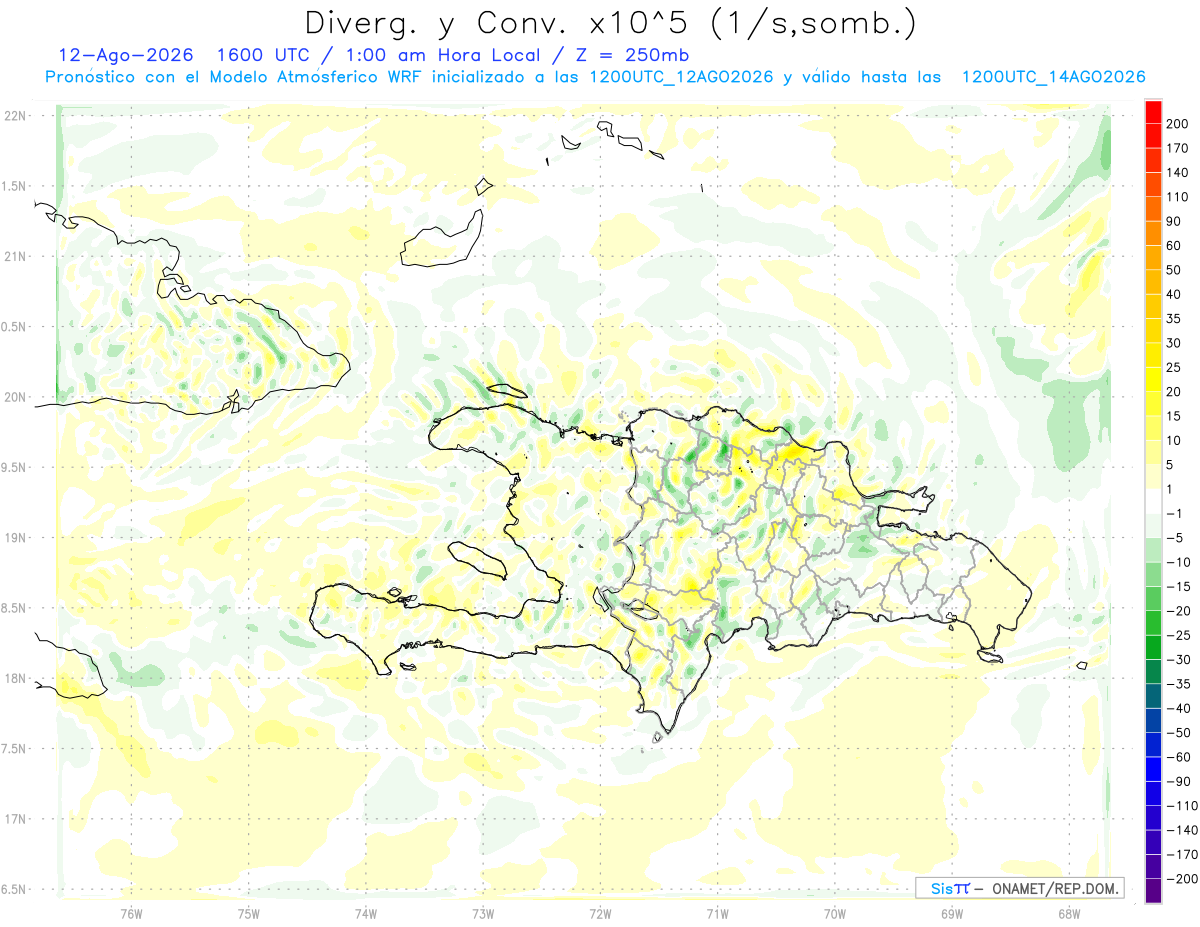The width and height of the screenshot is (1200, 927).
Task: Click the "68W" longitude label
Action: tap(1068, 913)
